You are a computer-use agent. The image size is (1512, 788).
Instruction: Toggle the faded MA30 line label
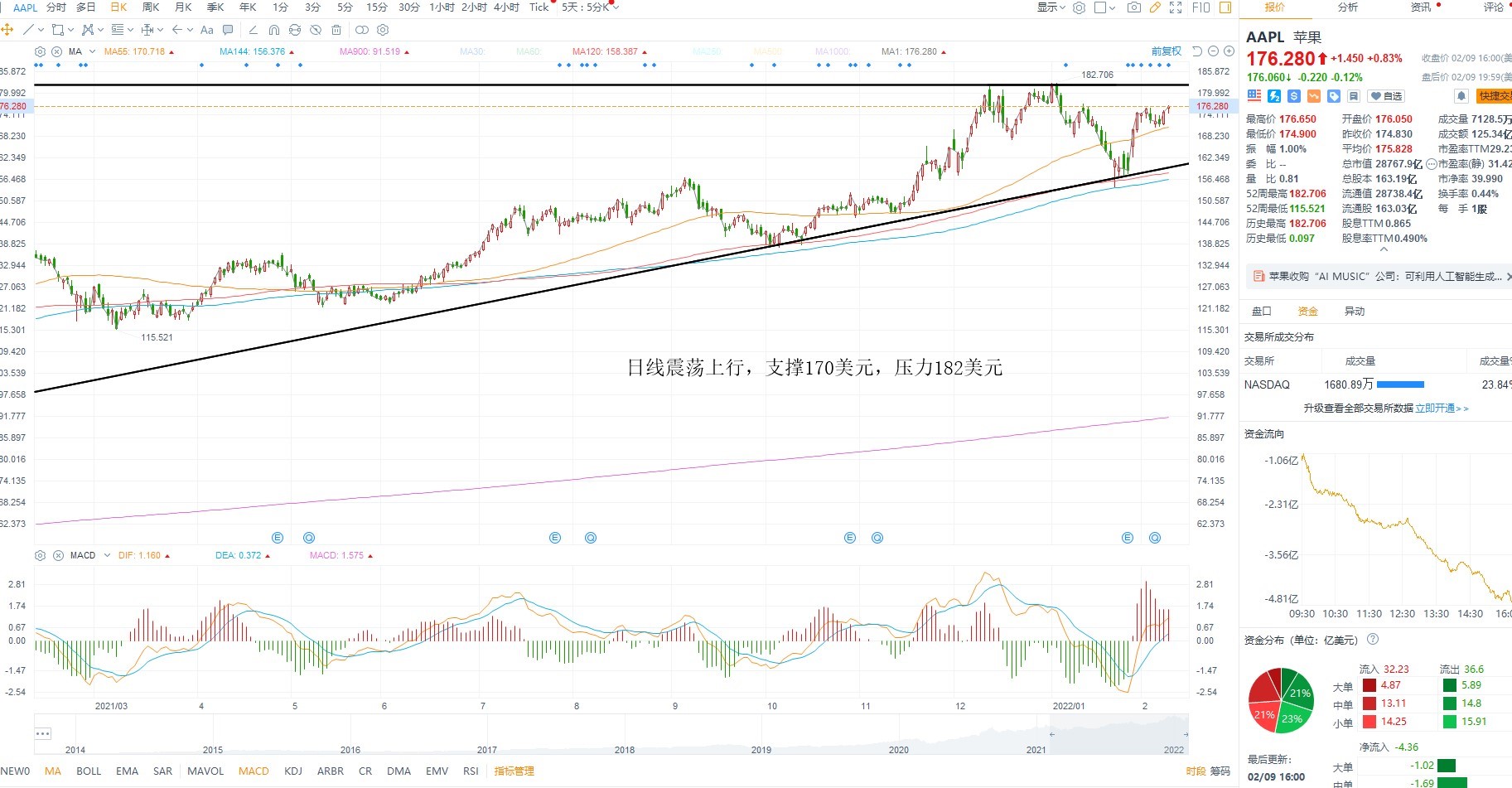coord(471,51)
